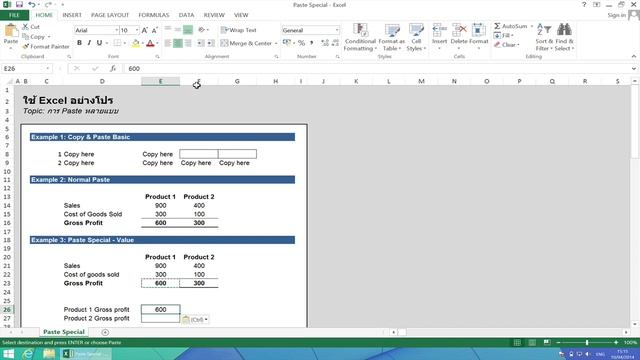Increase the cell indent
The width and height of the screenshot is (640, 360).
click(211, 43)
